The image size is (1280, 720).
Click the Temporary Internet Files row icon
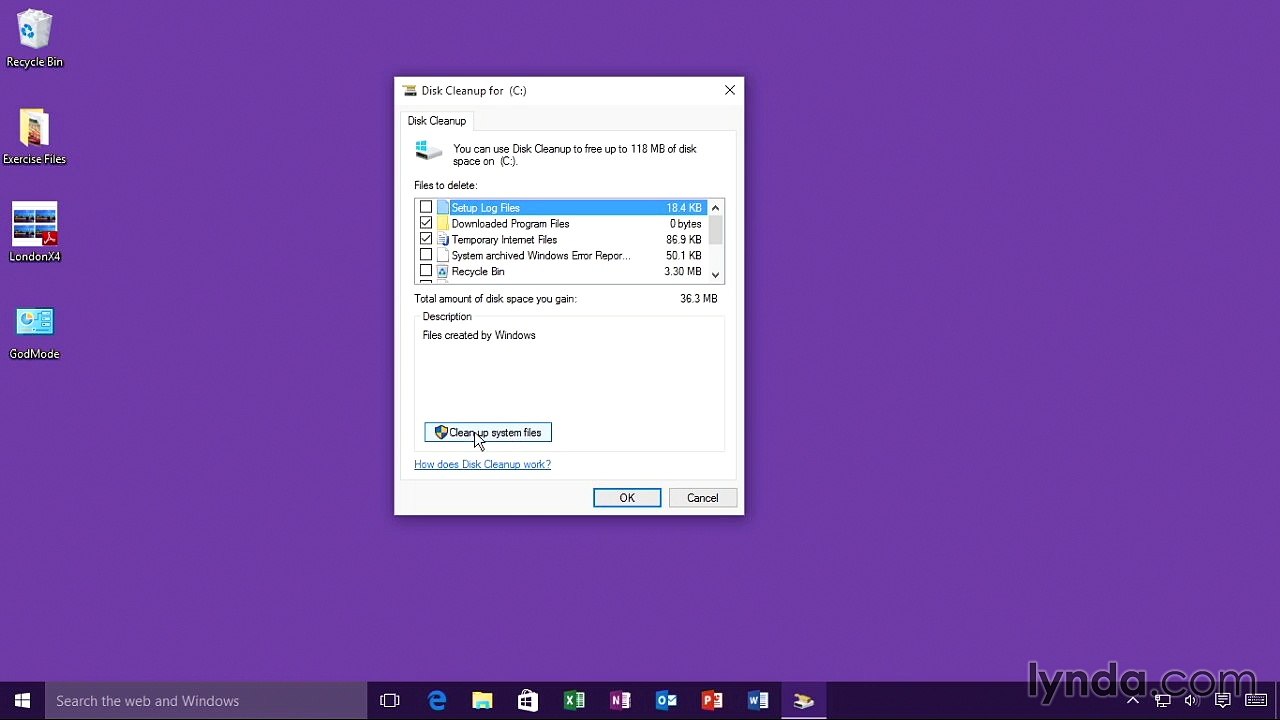[442, 240]
